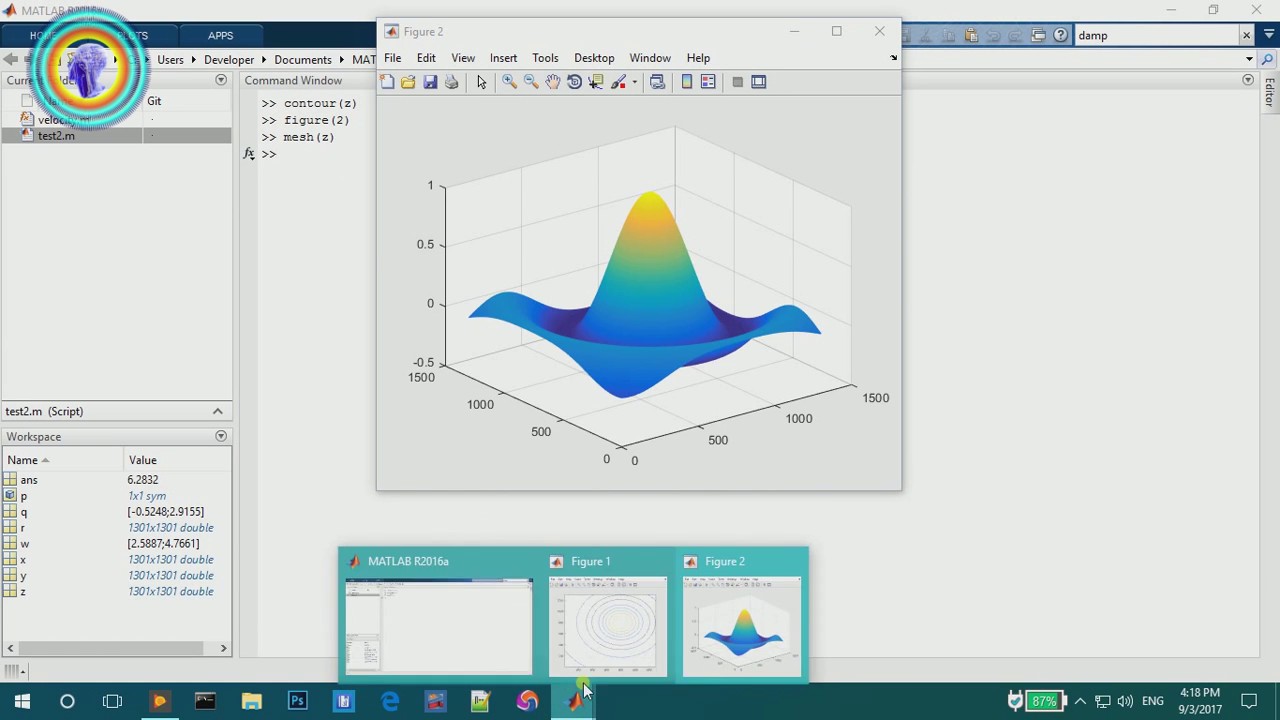Open the Workspace panel actions dropdown
Image resolution: width=1280 pixels, height=720 pixels.
221,436
